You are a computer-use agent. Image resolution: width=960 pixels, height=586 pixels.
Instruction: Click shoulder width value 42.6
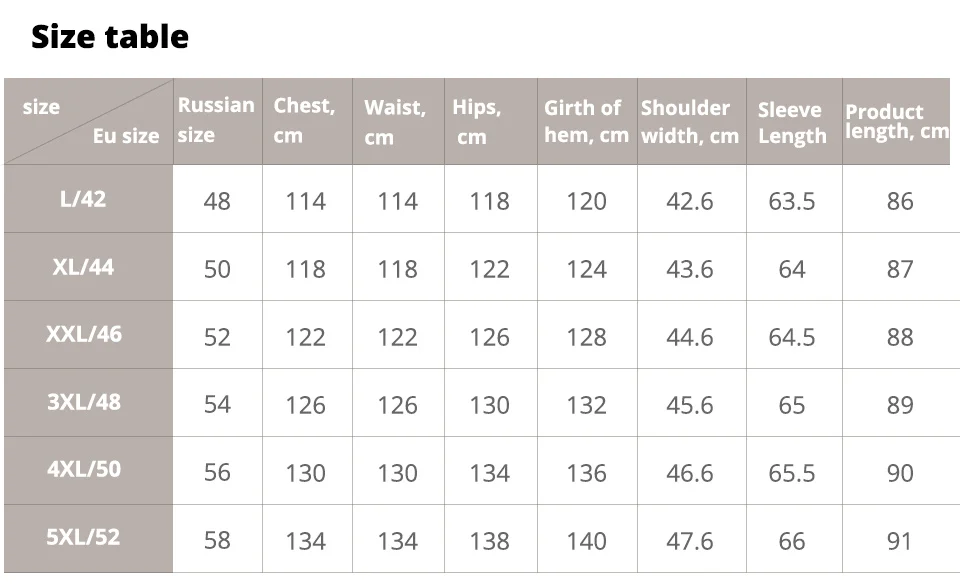coord(690,201)
